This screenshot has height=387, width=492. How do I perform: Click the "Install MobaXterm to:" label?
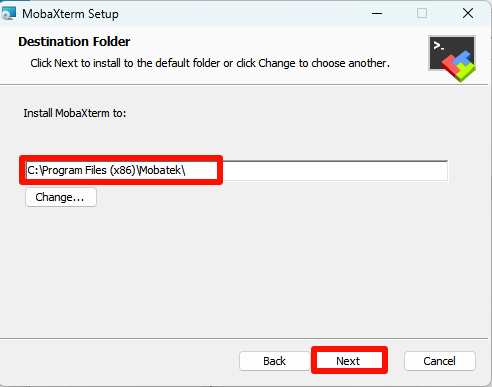(x=75, y=113)
